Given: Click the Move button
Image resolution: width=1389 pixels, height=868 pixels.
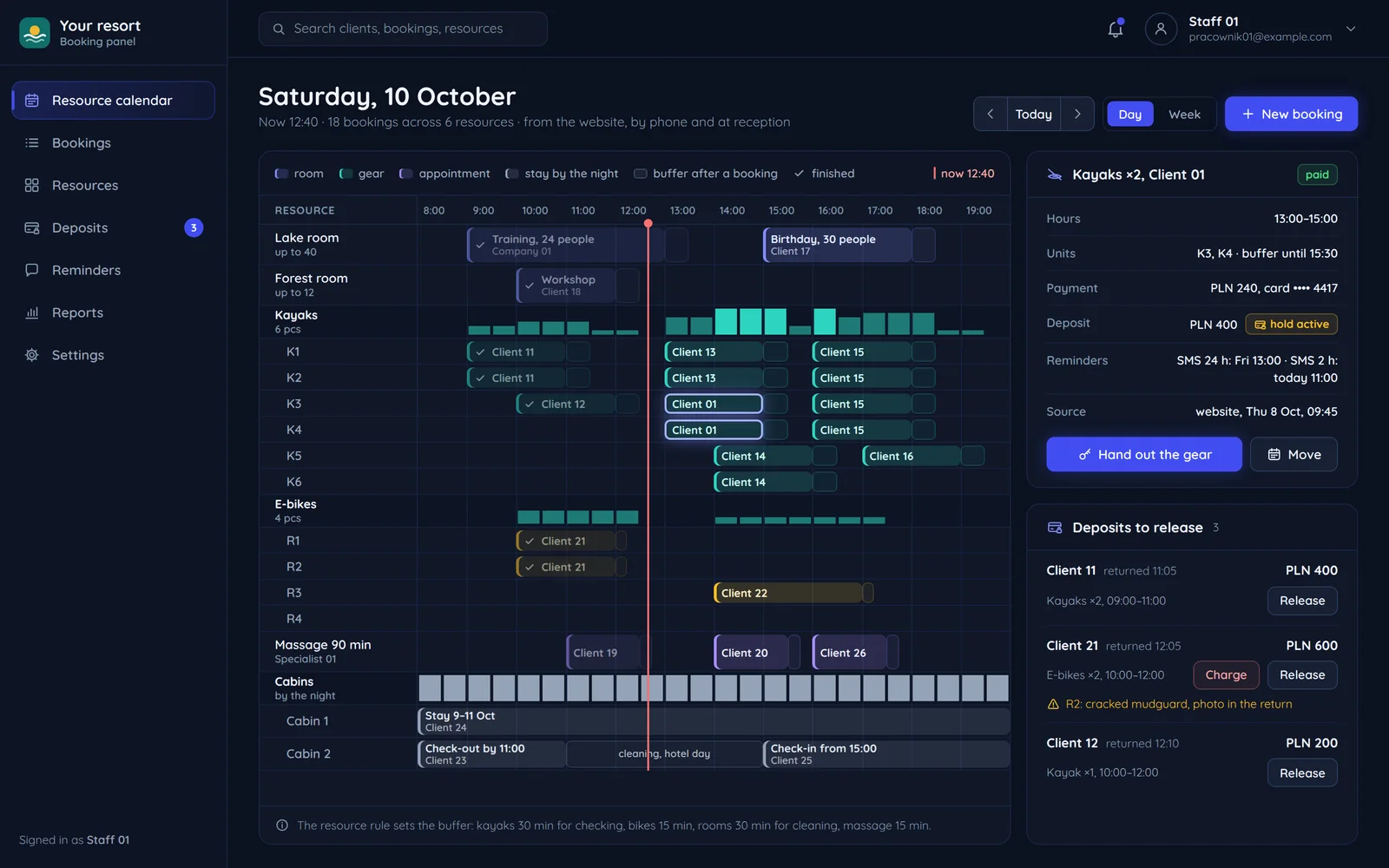Looking at the screenshot, I should [x=1294, y=454].
